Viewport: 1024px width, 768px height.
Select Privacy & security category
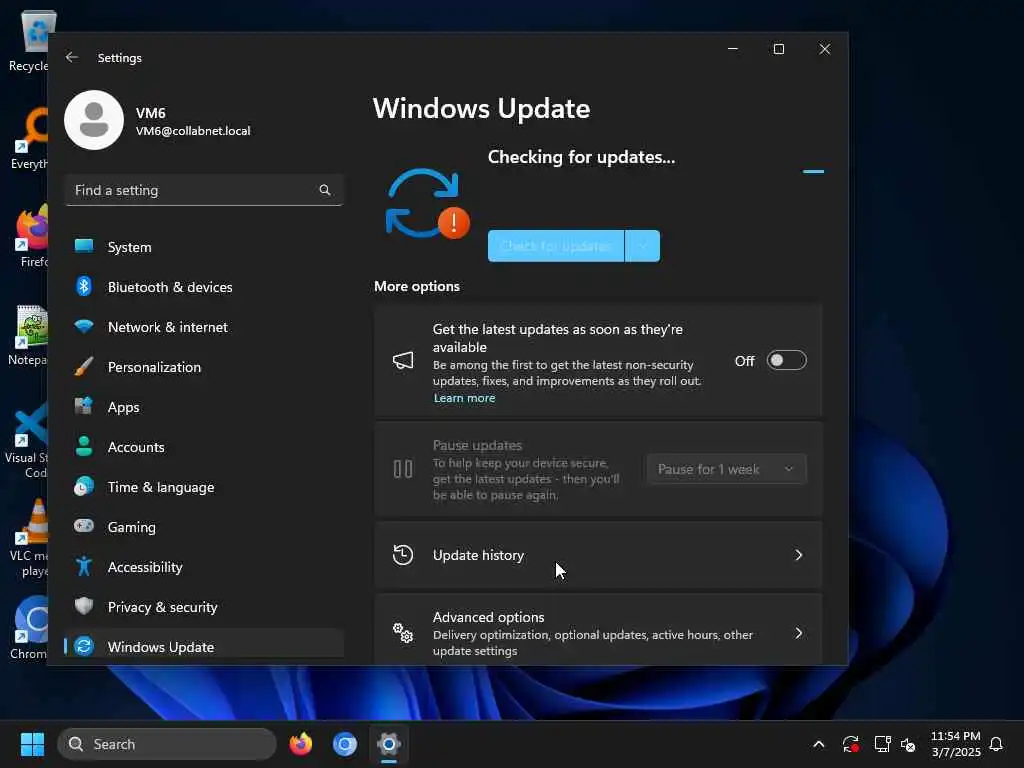point(204,607)
